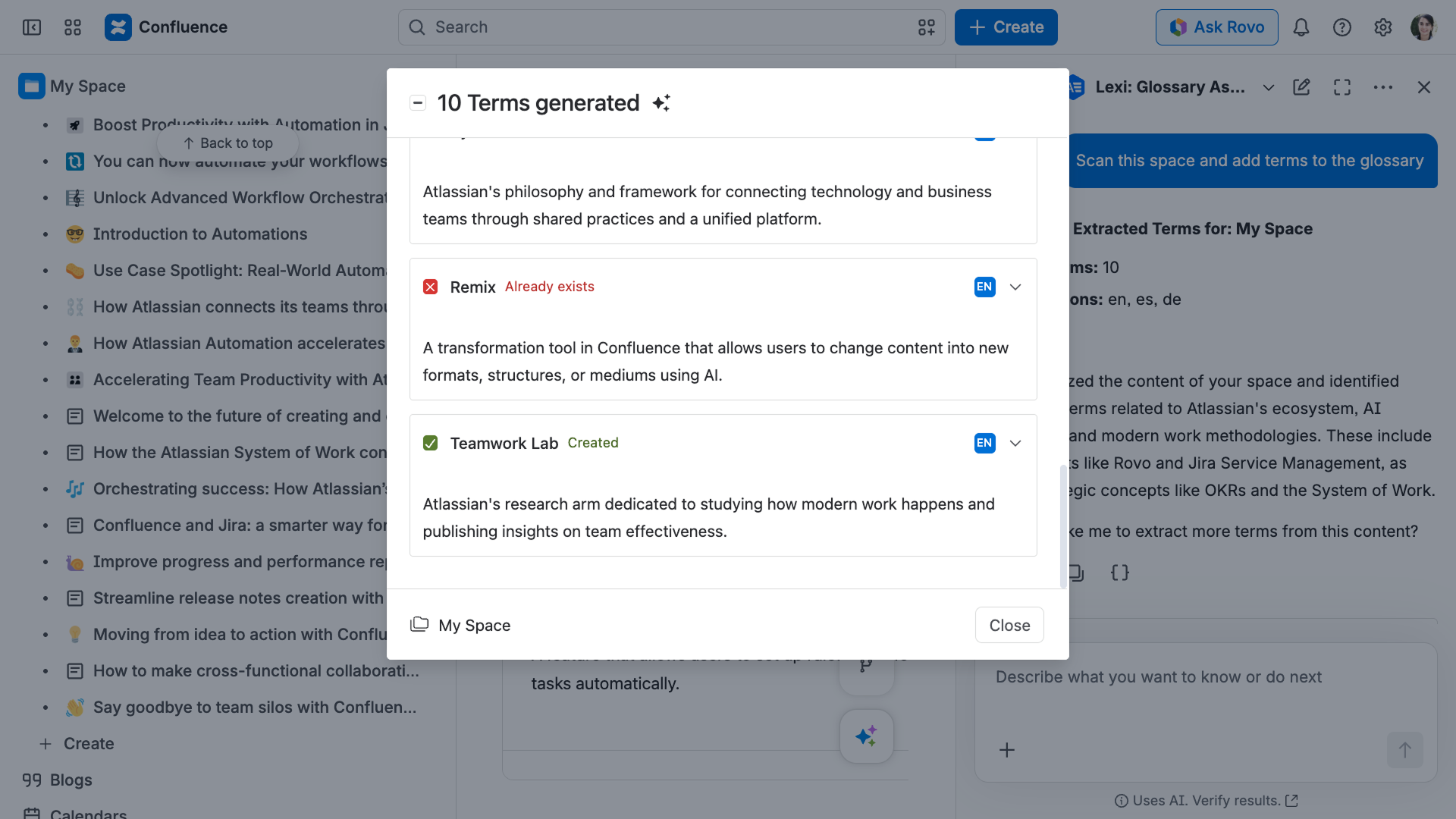
Task: Click the sparkle AI icon beside Terms generated
Action: pos(661,103)
